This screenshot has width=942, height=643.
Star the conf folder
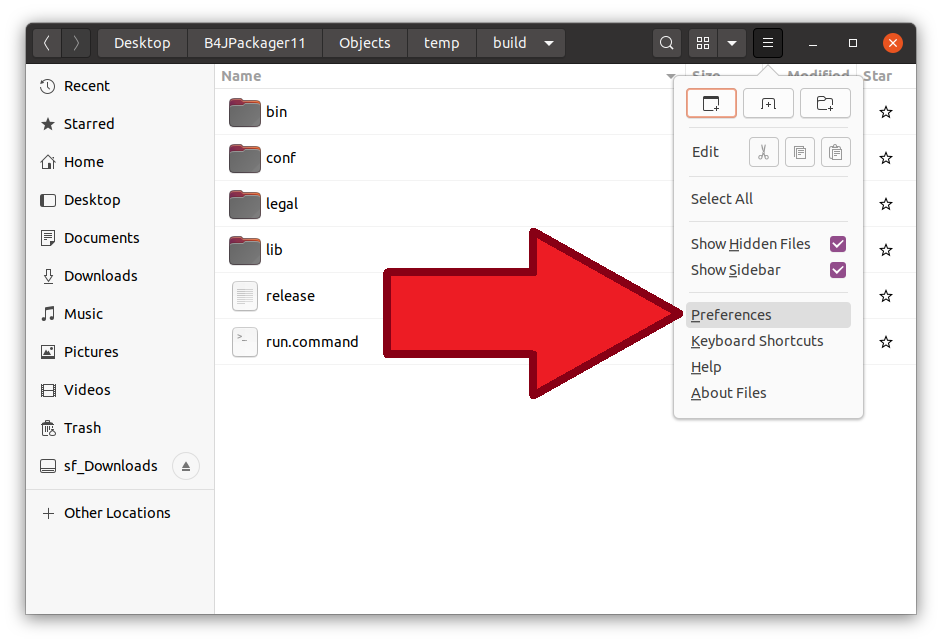pyautogui.click(x=886, y=158)
